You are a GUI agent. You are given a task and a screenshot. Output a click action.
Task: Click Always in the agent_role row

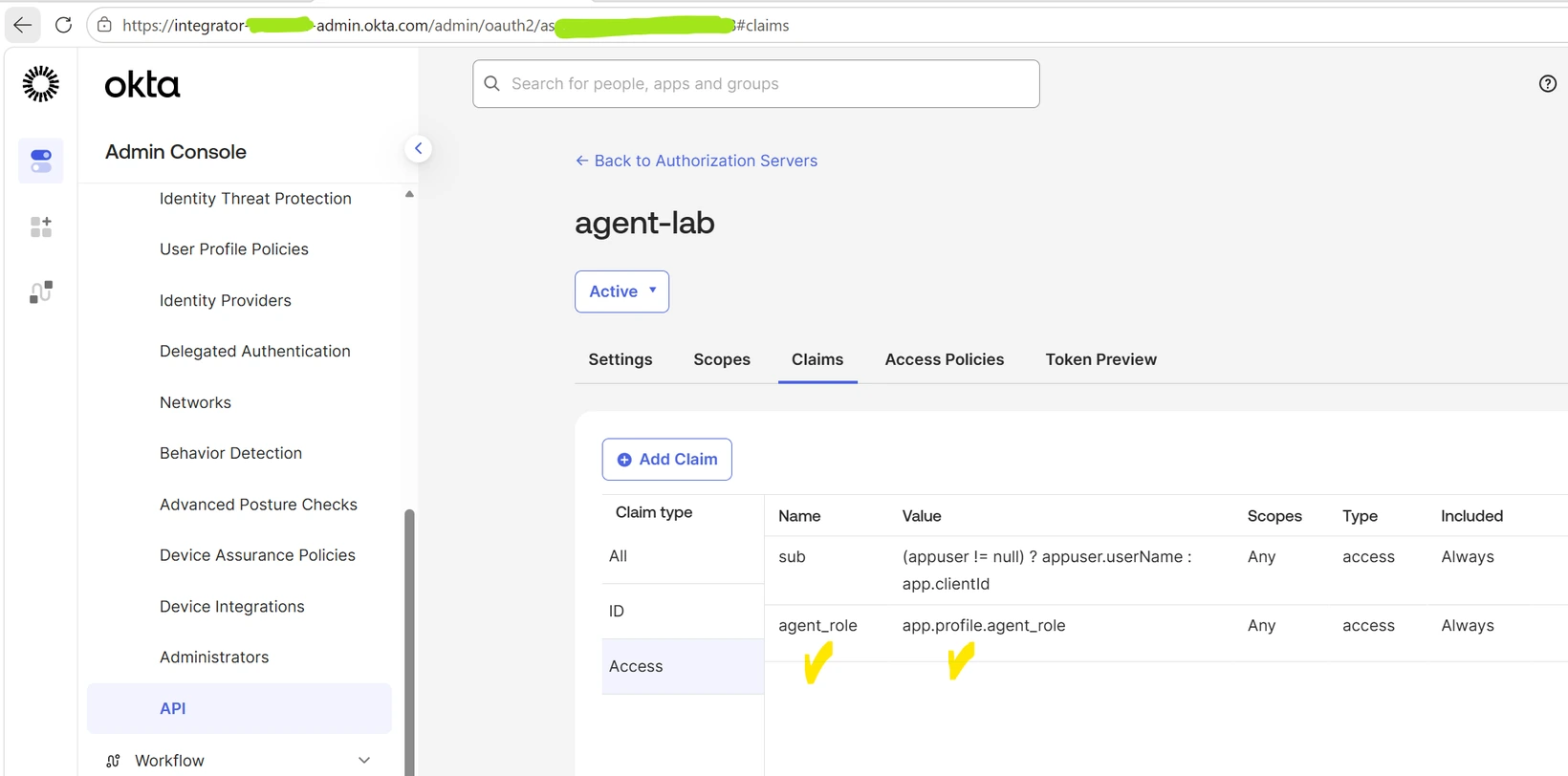(1468, 626)
